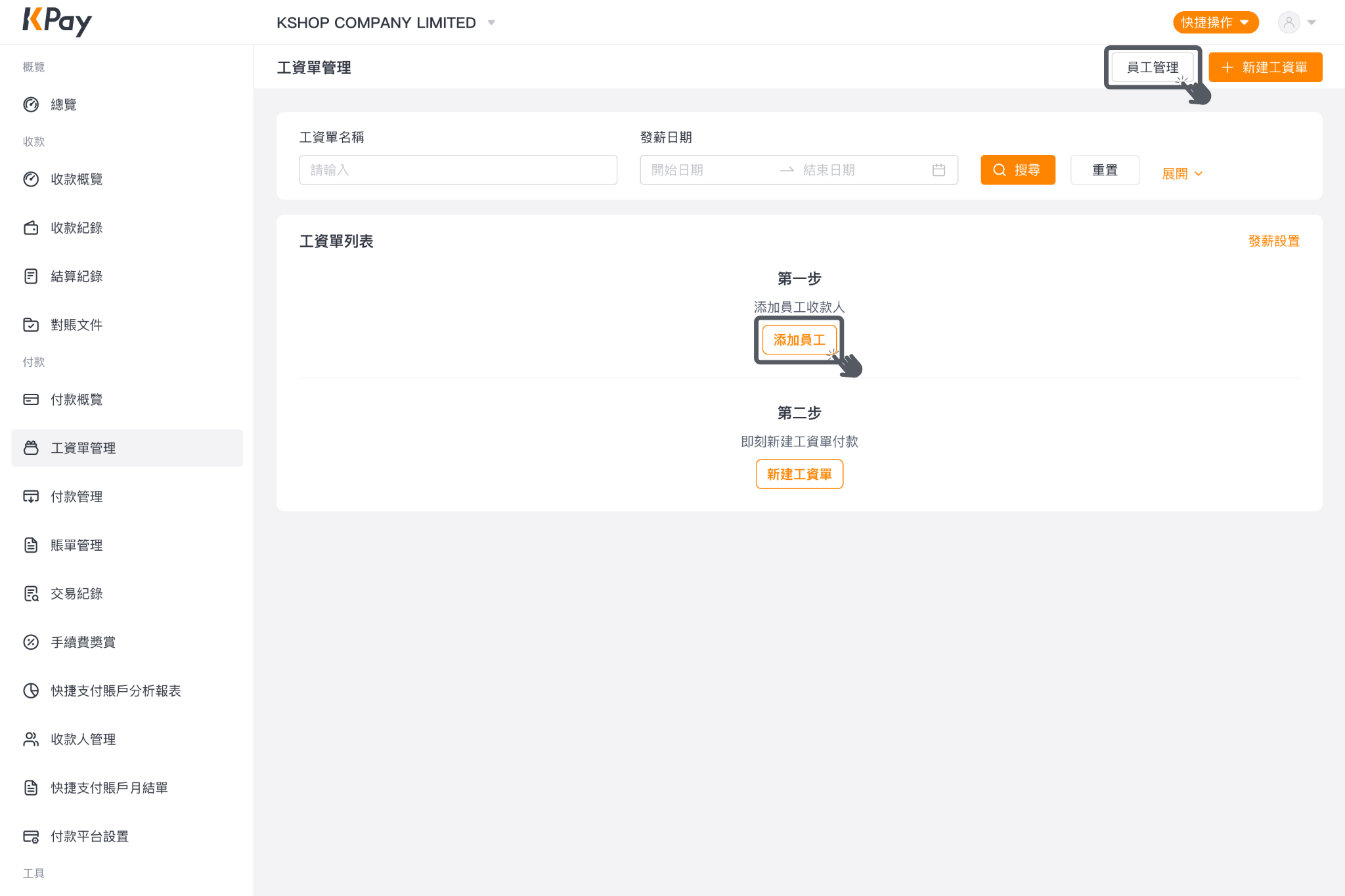Click the 收款紀錄 wallet icon
1345x896 pixels.
click(31, 228)
